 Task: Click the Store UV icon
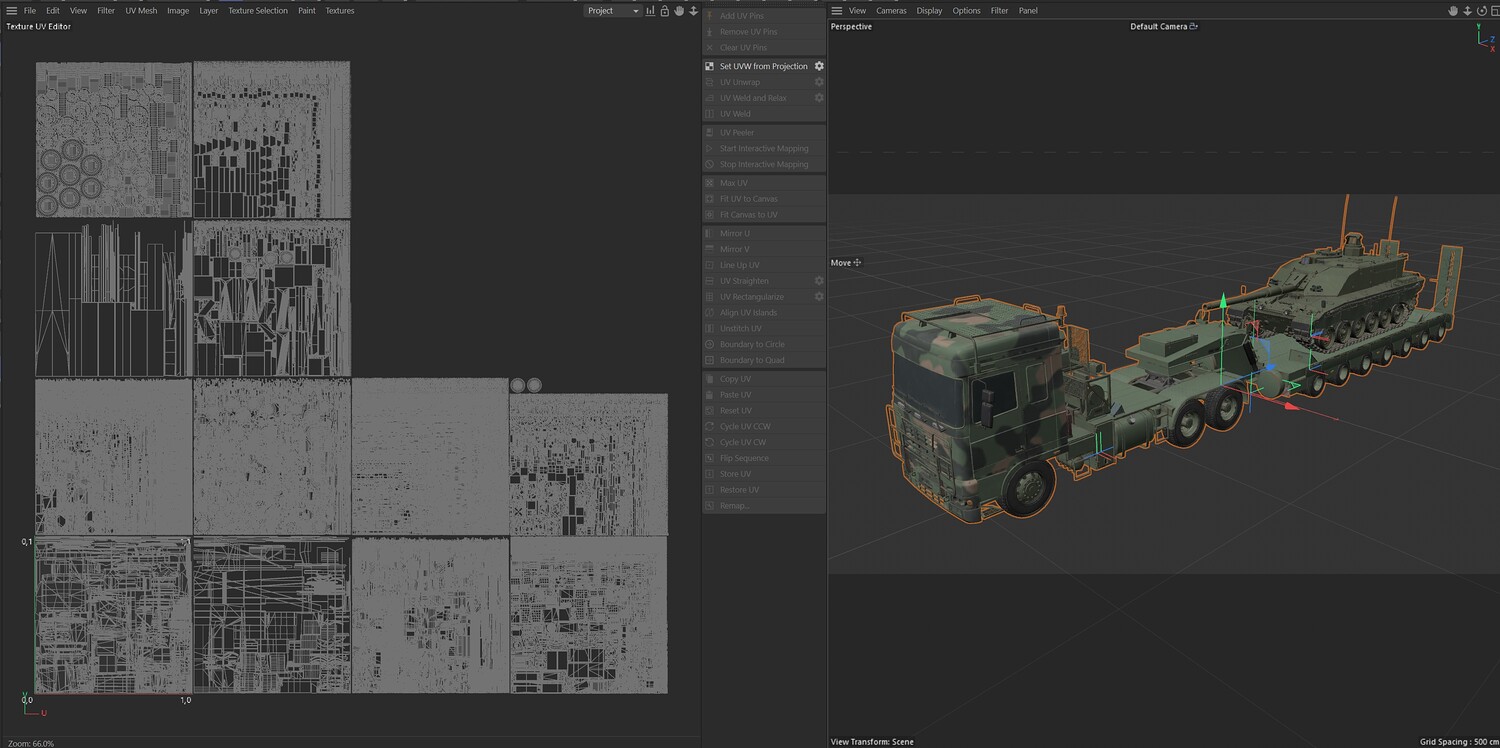(x=710, y=474)
